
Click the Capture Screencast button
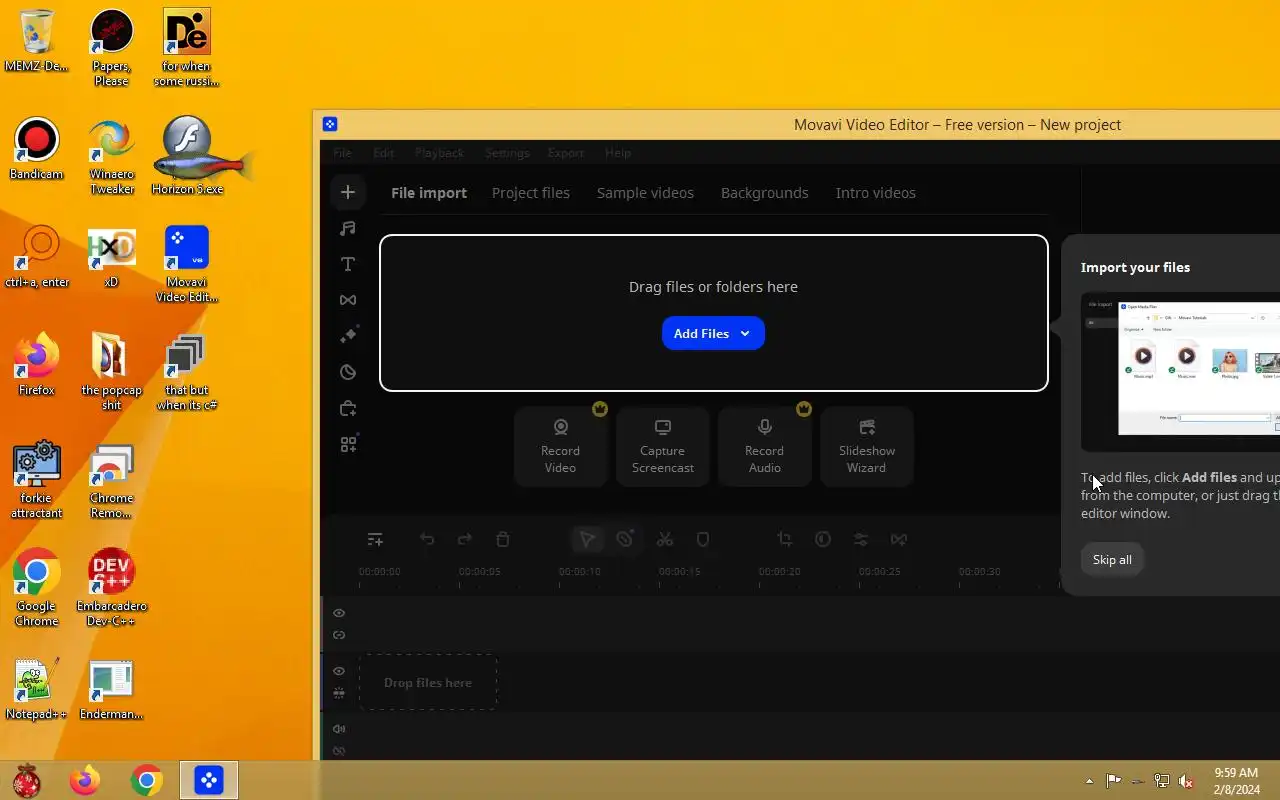coord(663,447)
